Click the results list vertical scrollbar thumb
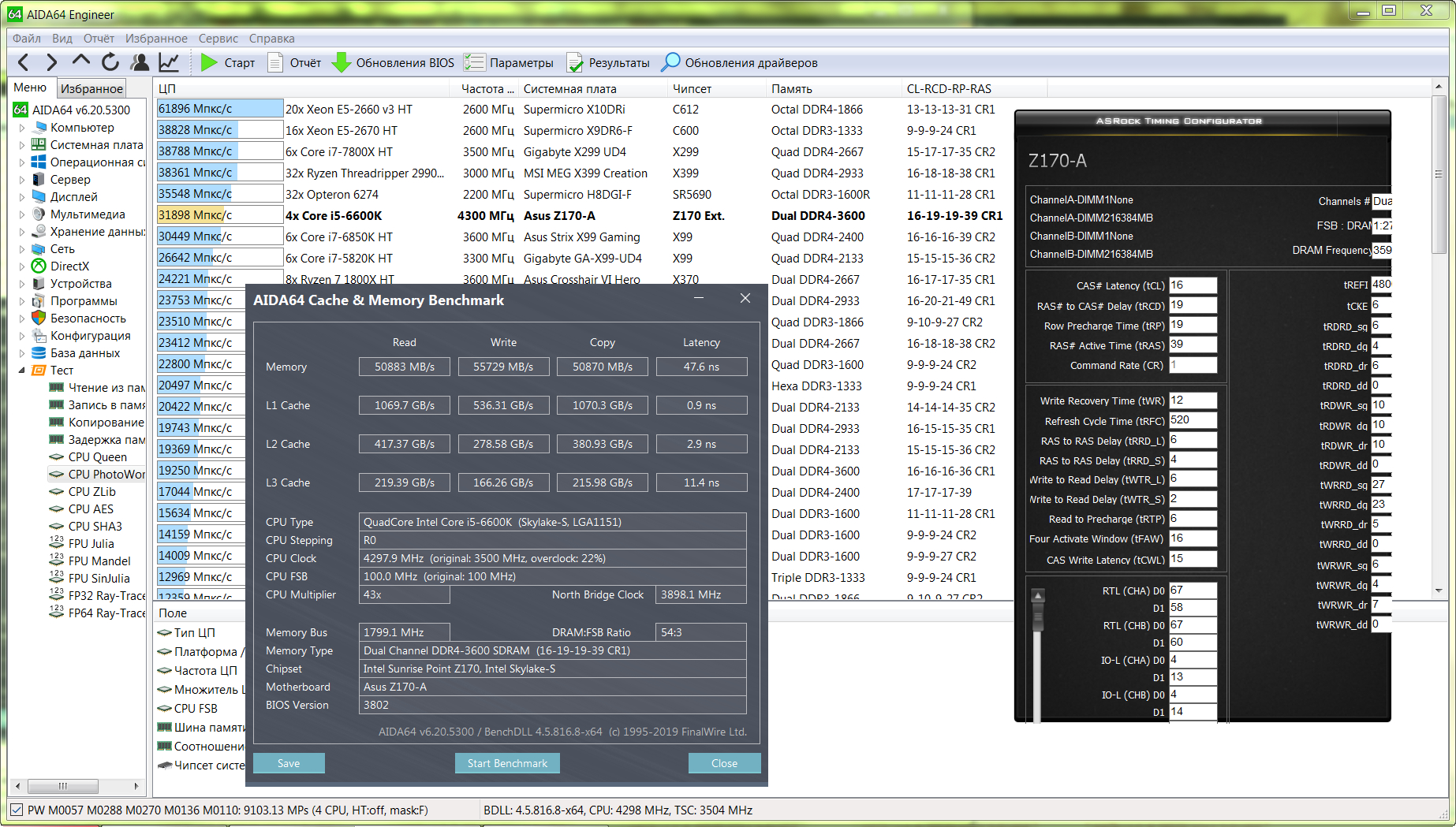1456x827 pixels. coord(1439,174)
